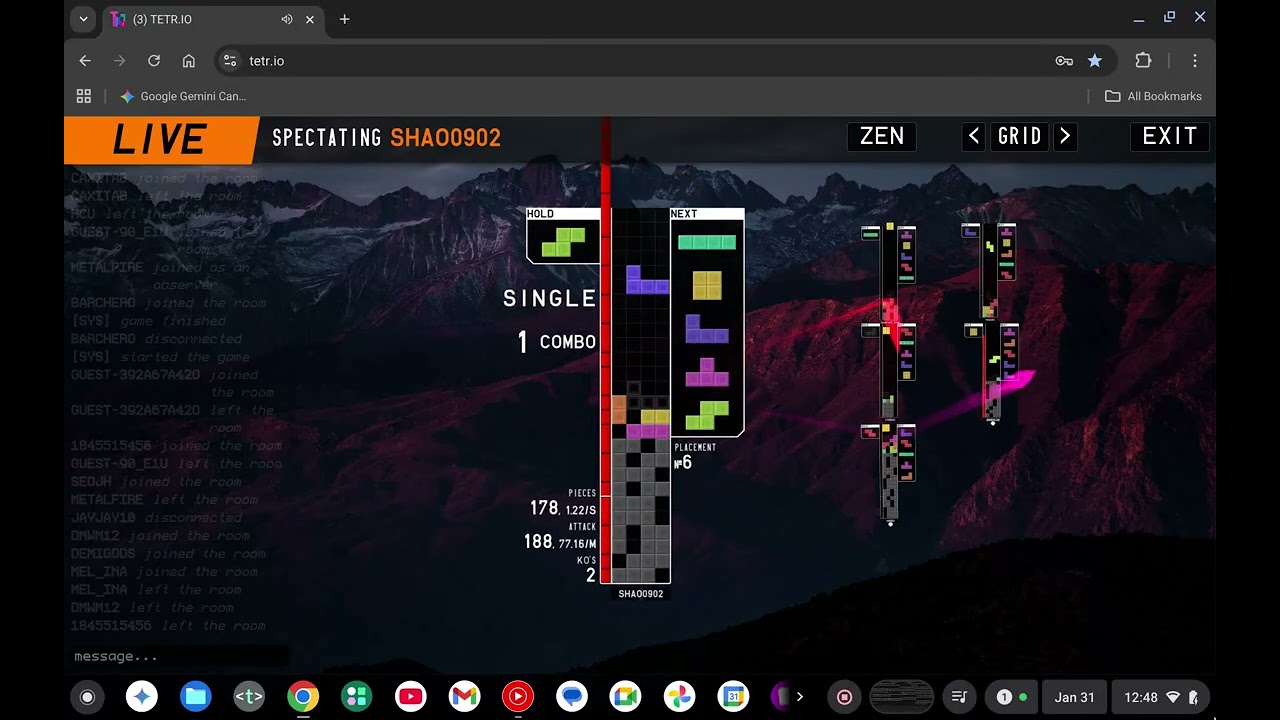Open the status tray showing 12:48

[1160, 697]
